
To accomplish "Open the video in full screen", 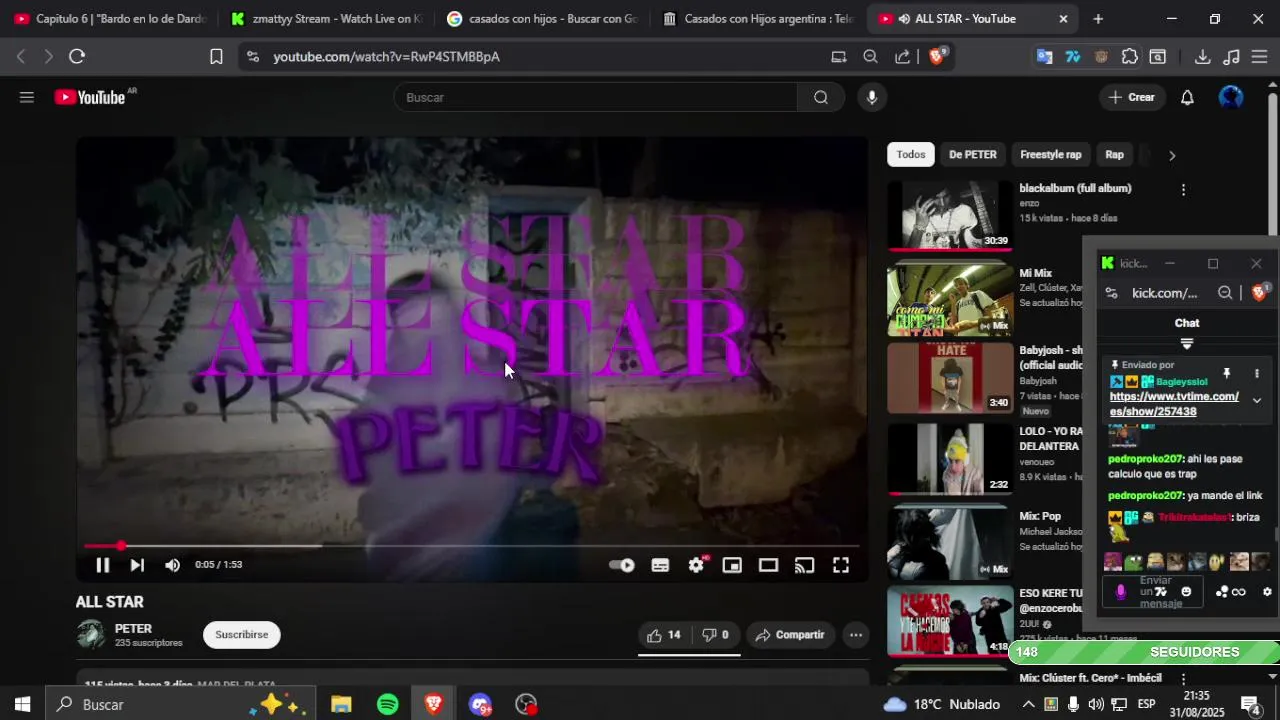I will 841,565.
